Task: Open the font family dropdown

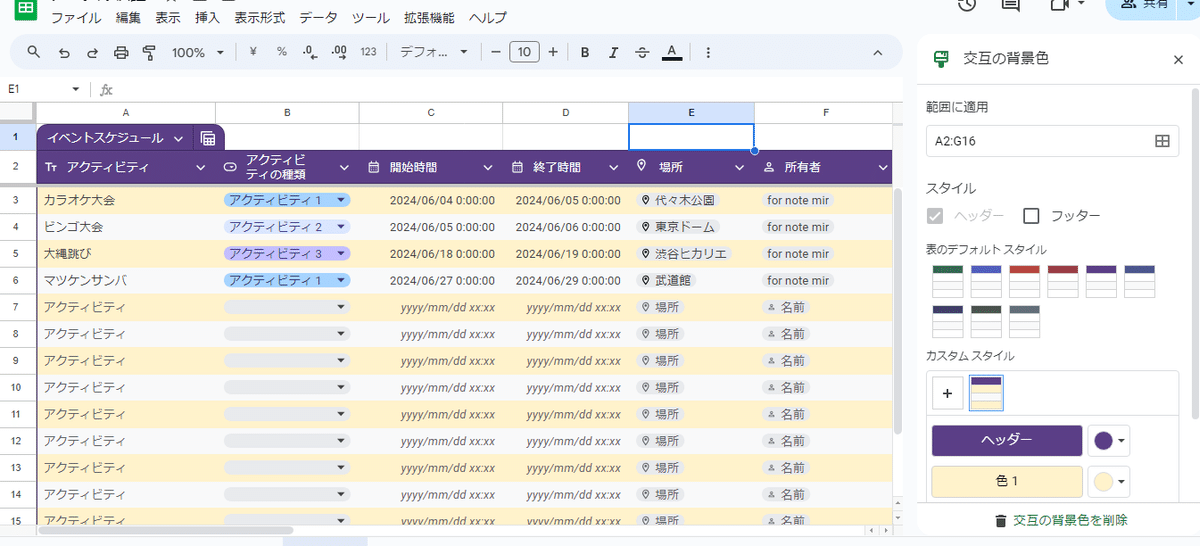Action: 435,52
